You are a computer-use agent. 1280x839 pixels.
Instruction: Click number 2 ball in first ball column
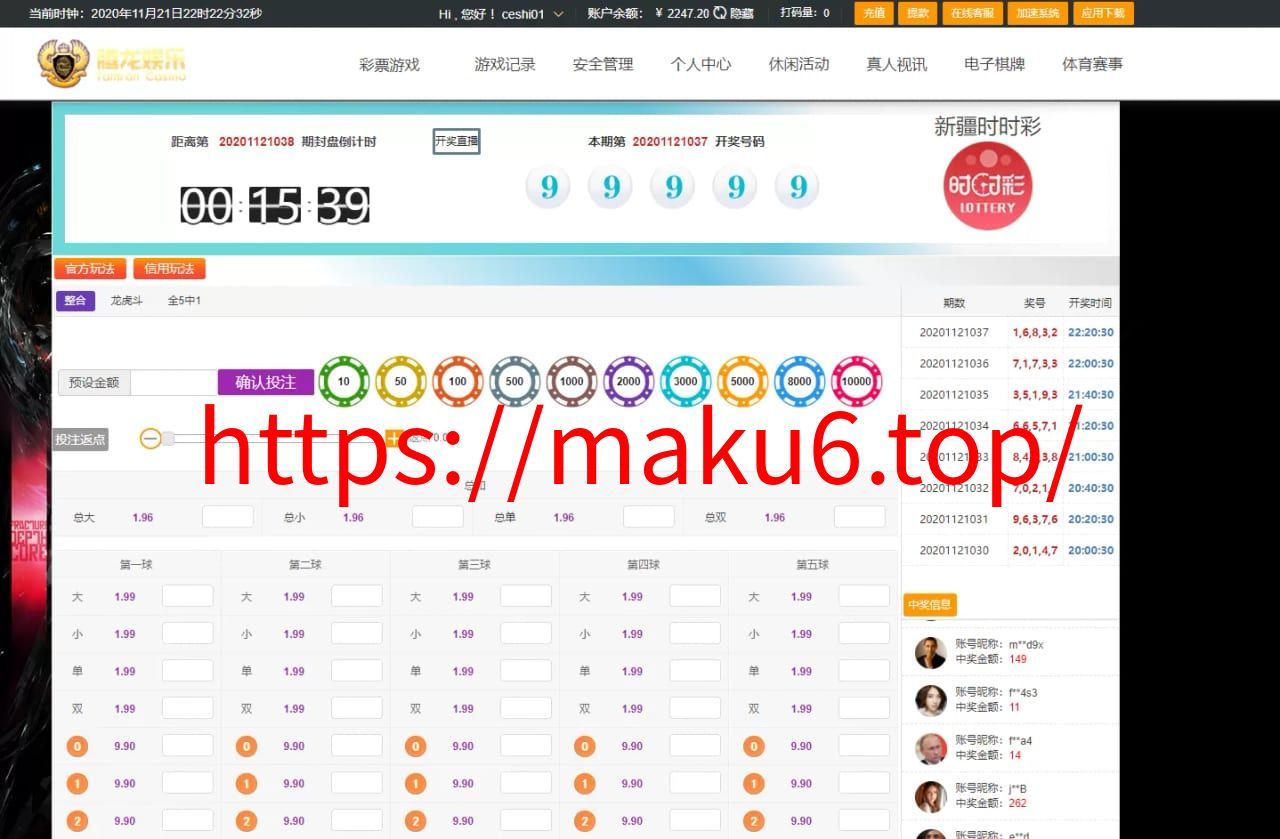tap(77, 821)
